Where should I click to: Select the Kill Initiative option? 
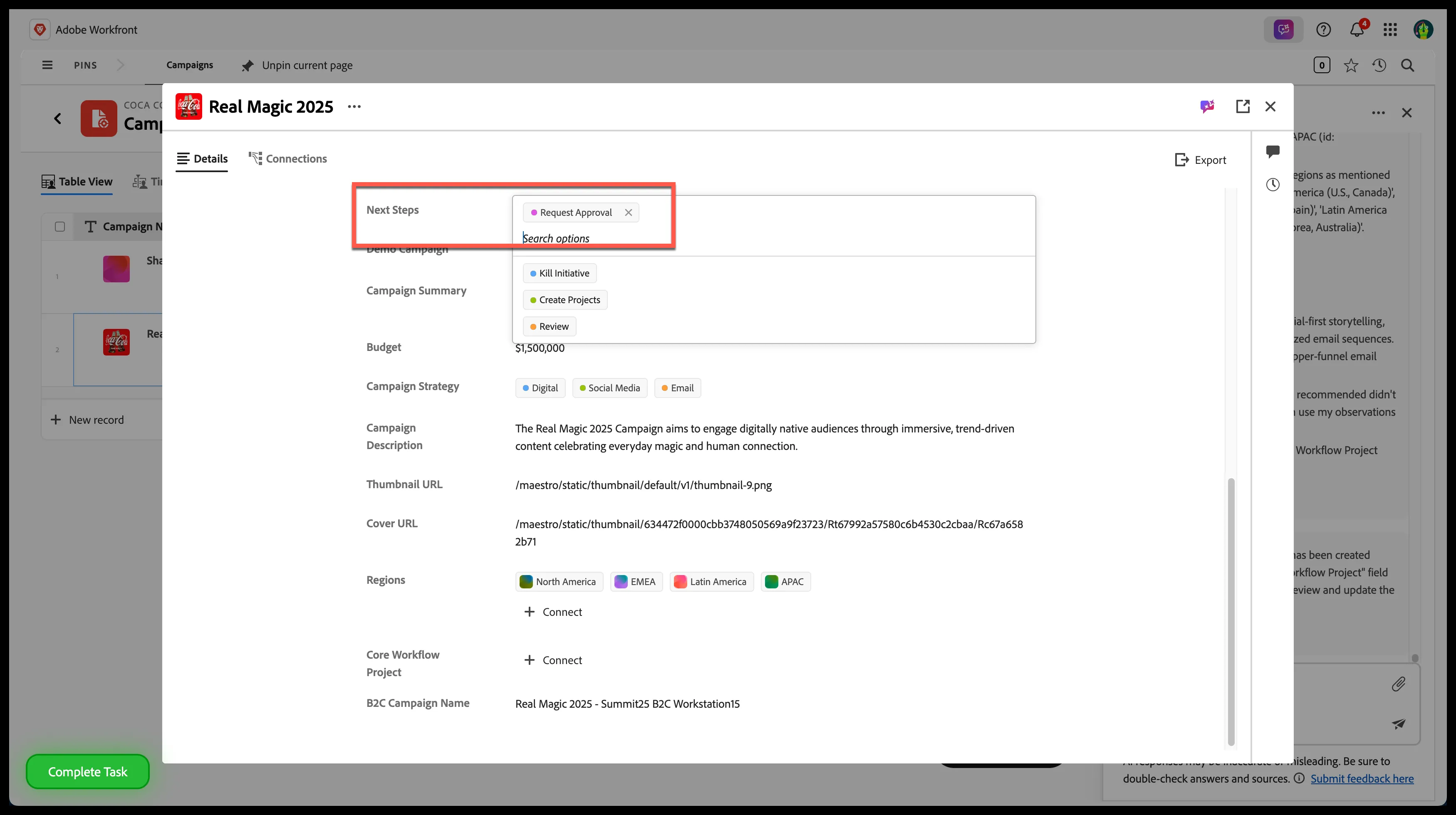(x=560, y=273)
